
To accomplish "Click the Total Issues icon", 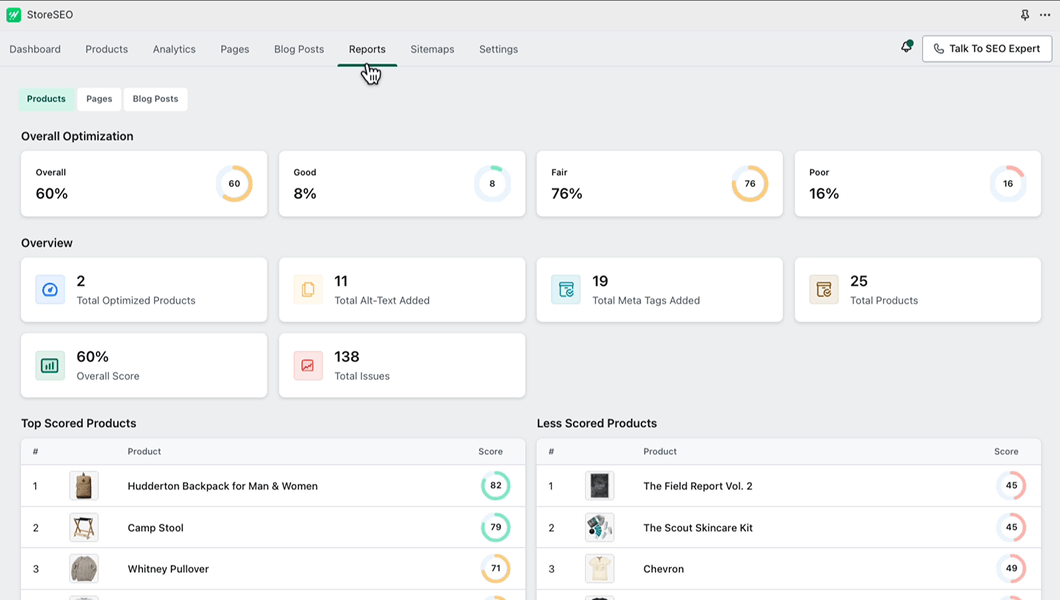I will point(308,365).
